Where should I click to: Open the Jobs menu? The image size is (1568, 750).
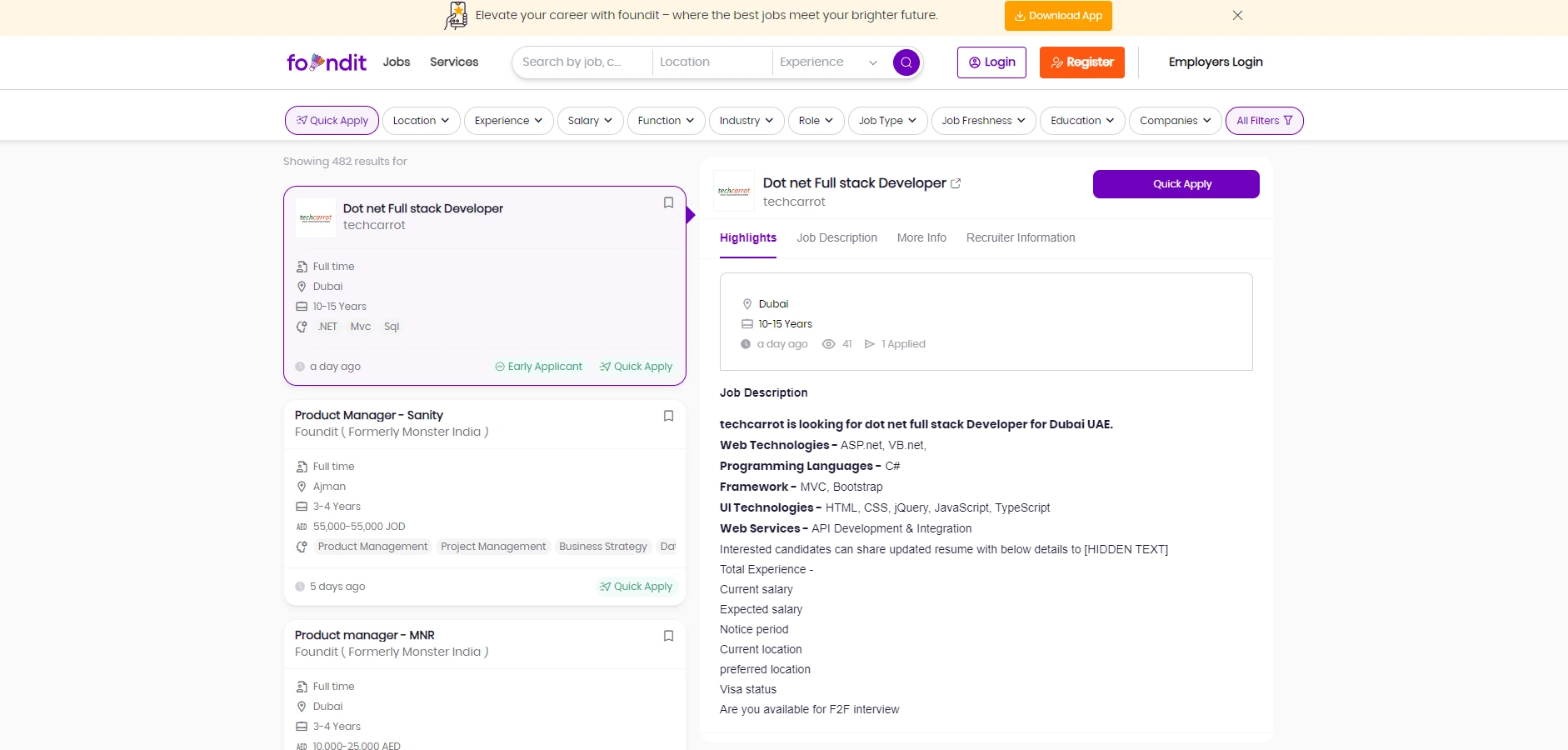(x=397, y=62)
